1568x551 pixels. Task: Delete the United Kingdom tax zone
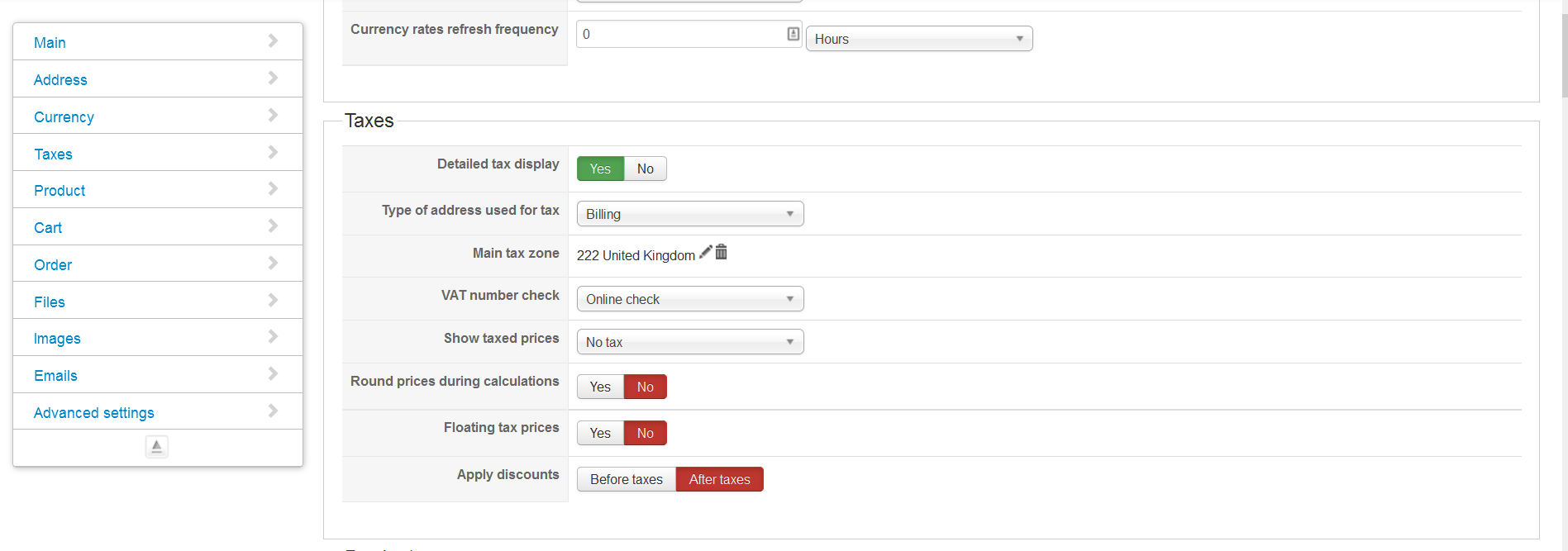(721, 253)
